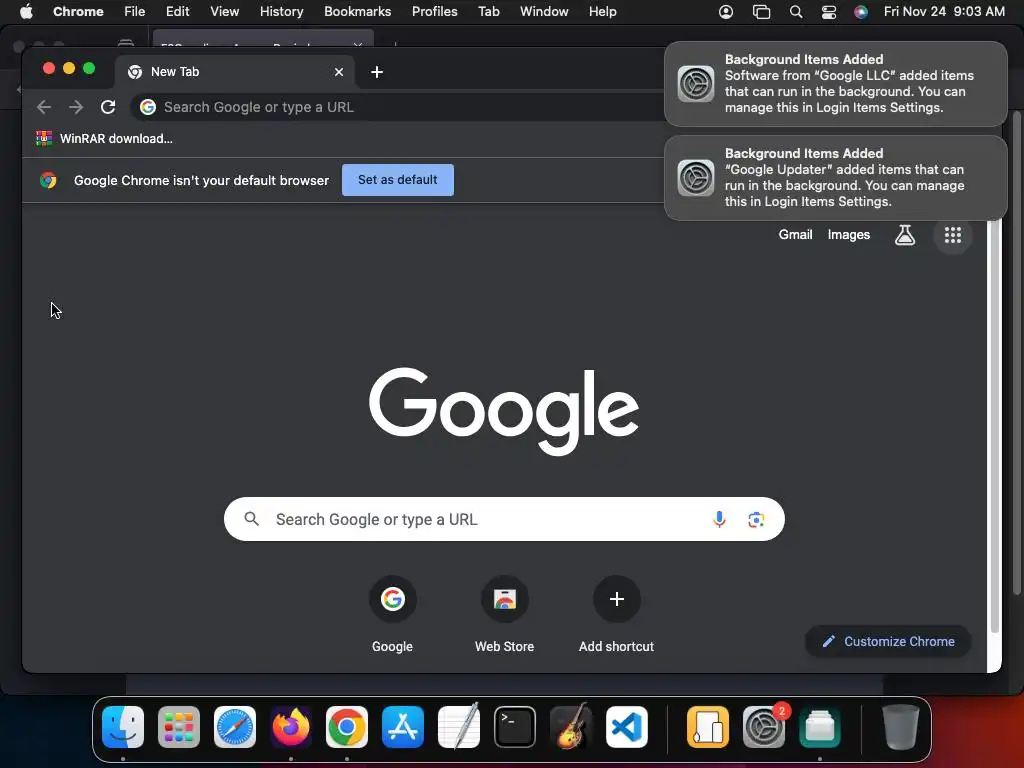Open Siri from the menu bar

(861, 12)
